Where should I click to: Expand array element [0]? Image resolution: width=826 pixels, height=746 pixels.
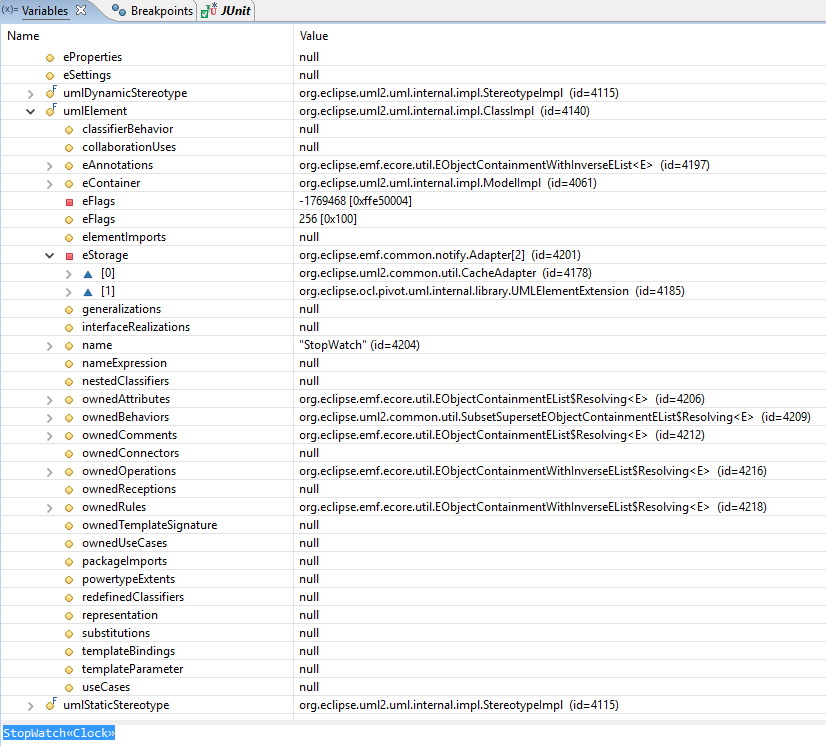[x=68, y=274]
